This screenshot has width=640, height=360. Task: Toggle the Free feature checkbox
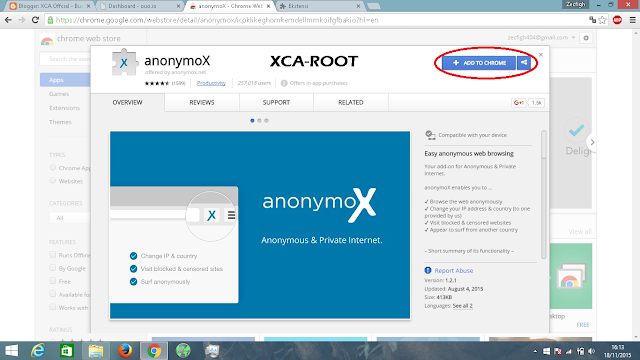(52, 281)
